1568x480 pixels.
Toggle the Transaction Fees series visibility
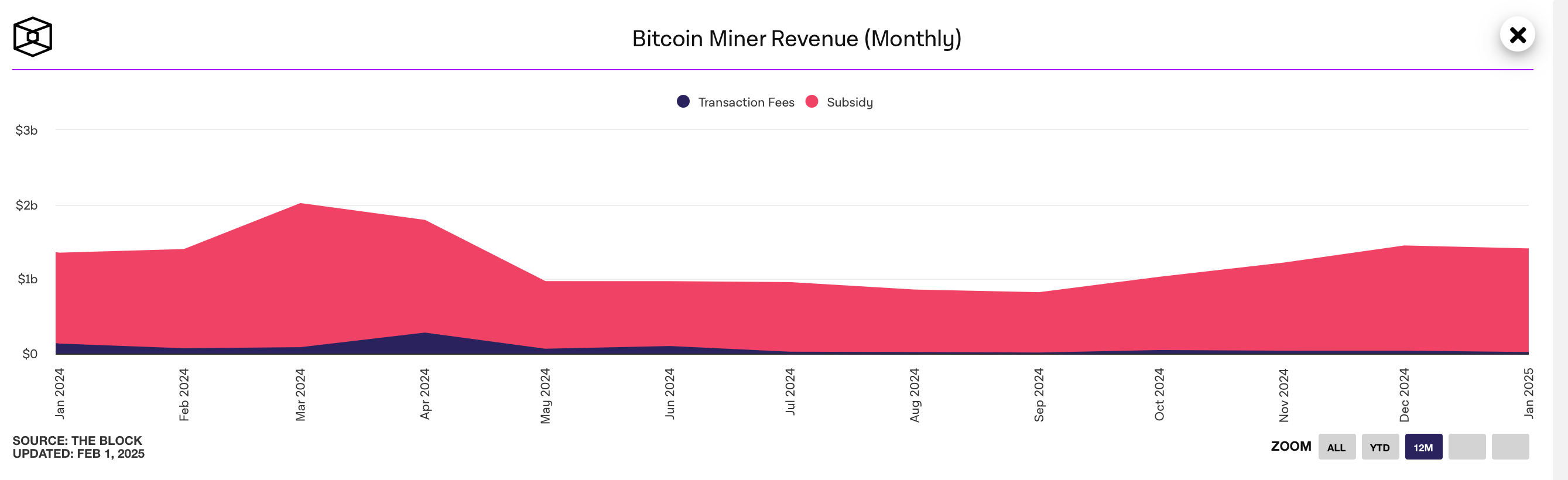click(x=746, y=102)
